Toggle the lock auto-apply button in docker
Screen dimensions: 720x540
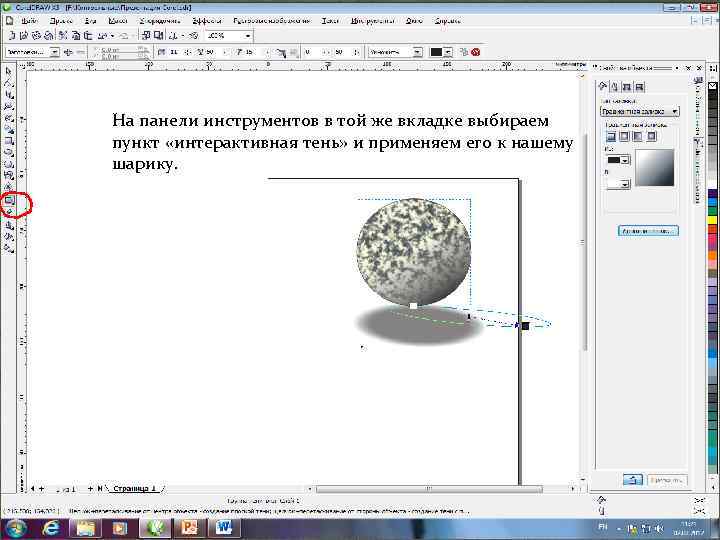[x=633, y=480]
